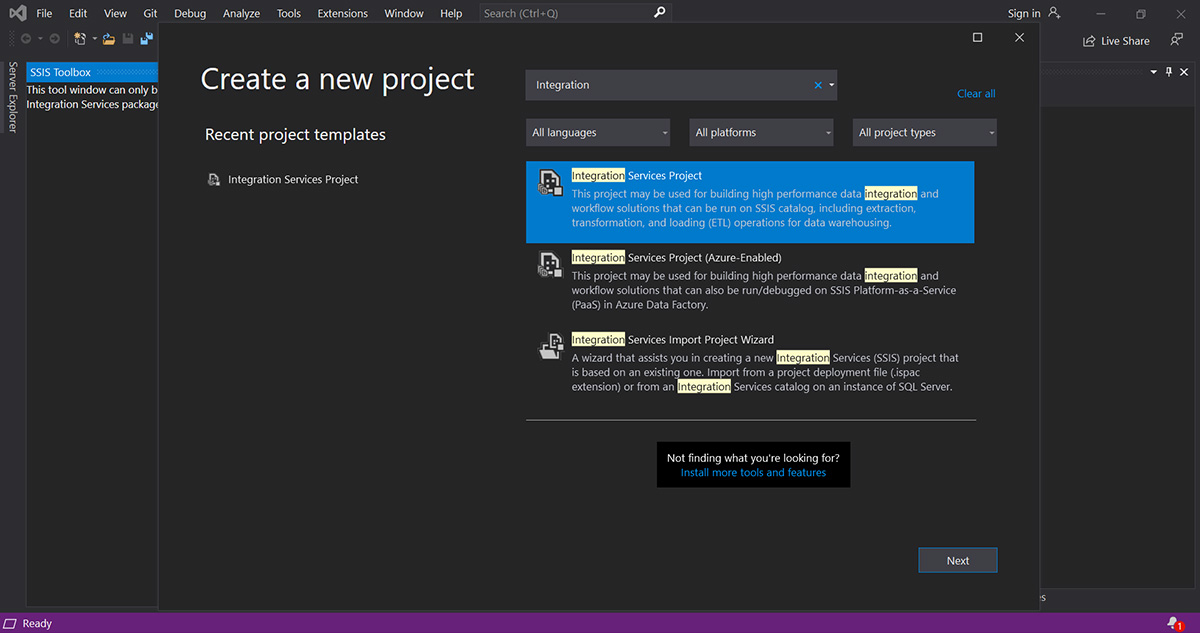Viewport: 1200px width, 633px height.
Task: Select the Integration Services Project (Azure-Enabled) template
Action: point(750,284)
